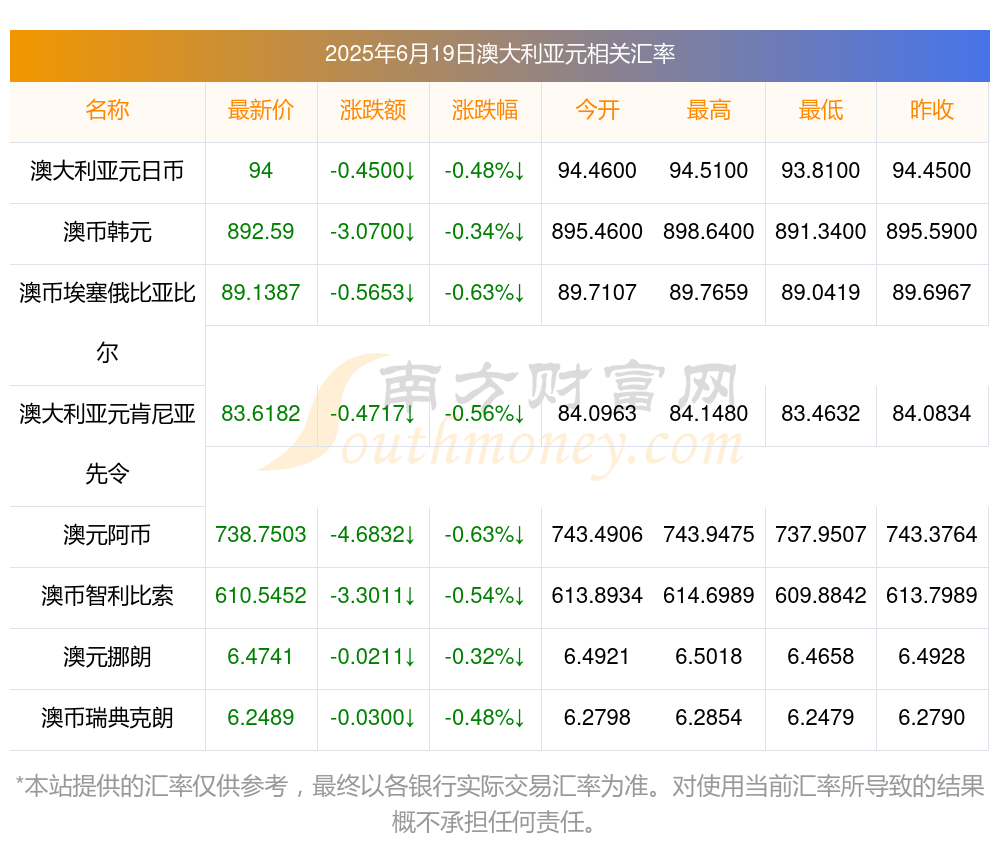Screen dimensions: 1000x853
Task: Select the 澳币埃塞俄比亚比尔 row name
Action: point(107,323)
